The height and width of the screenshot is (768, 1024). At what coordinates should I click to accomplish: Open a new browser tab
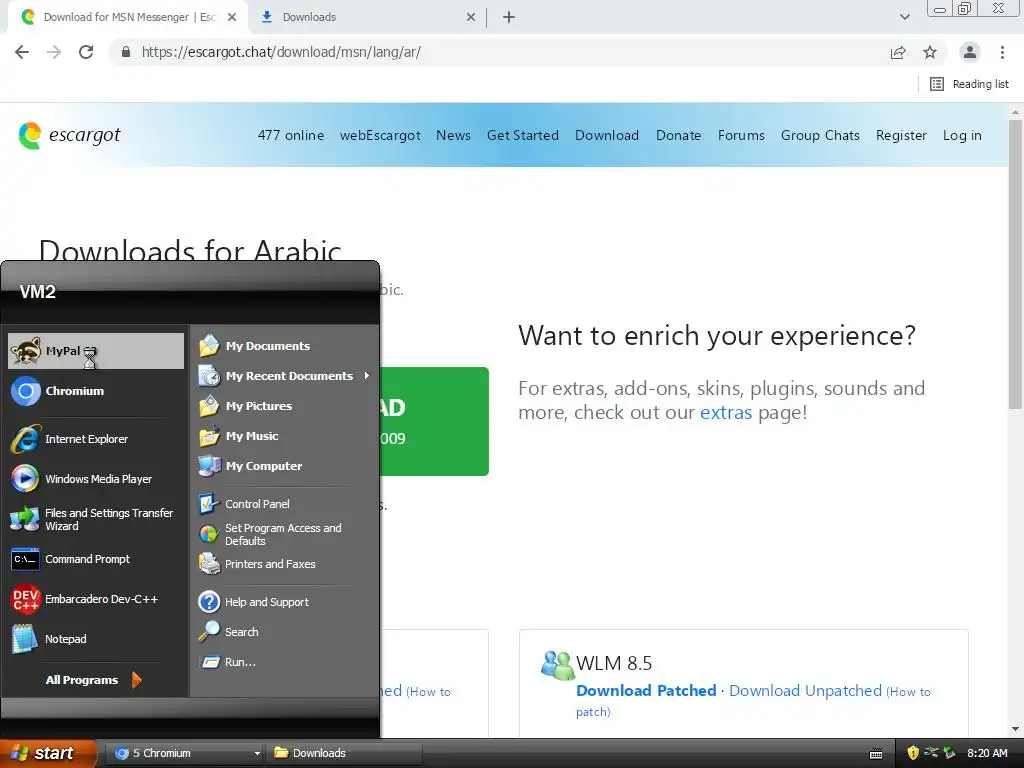click(509, 17)
